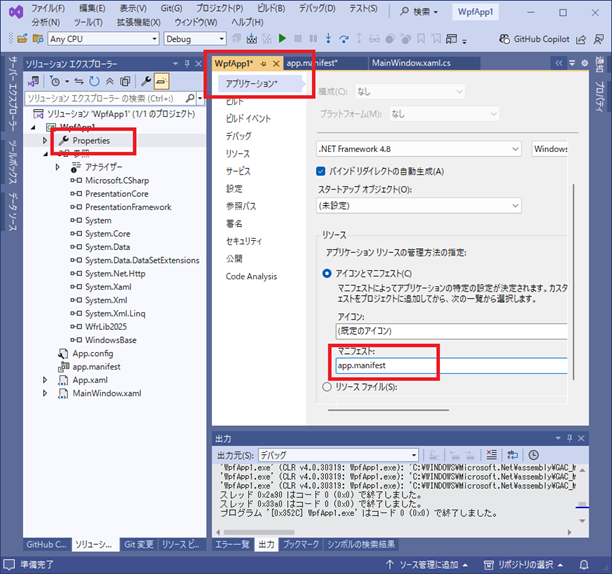Click the Solution Explorer search field
Image resolution: width=612 pixels, height=574 pixels.
click(105, 98)
